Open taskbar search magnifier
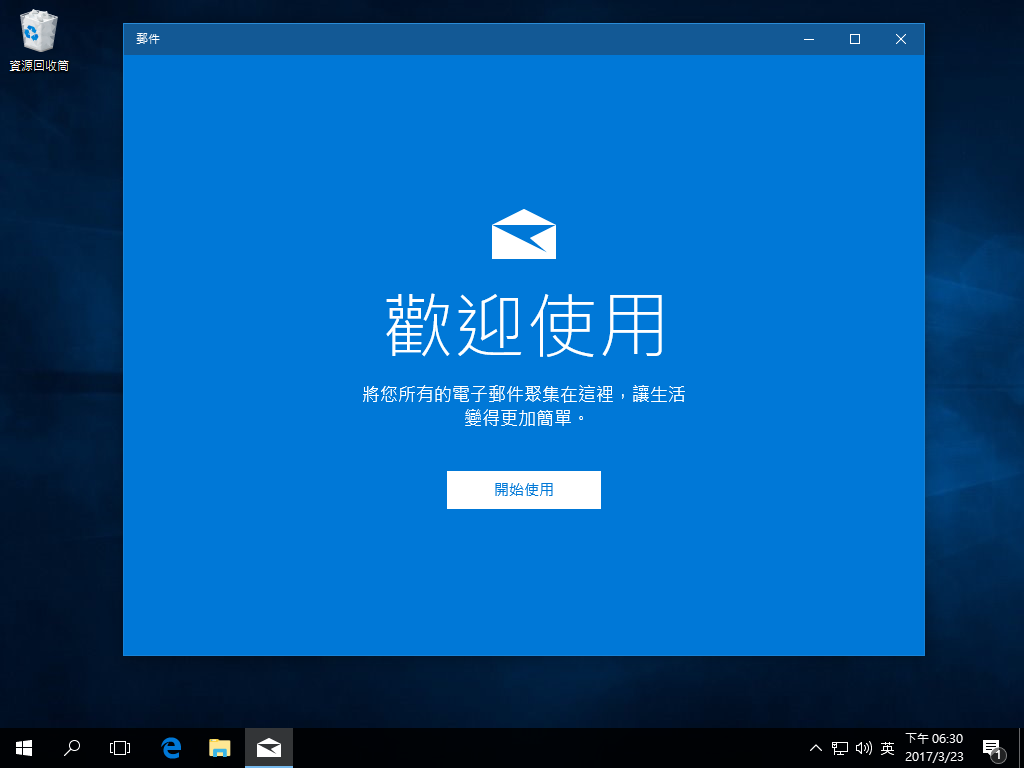 72,747
